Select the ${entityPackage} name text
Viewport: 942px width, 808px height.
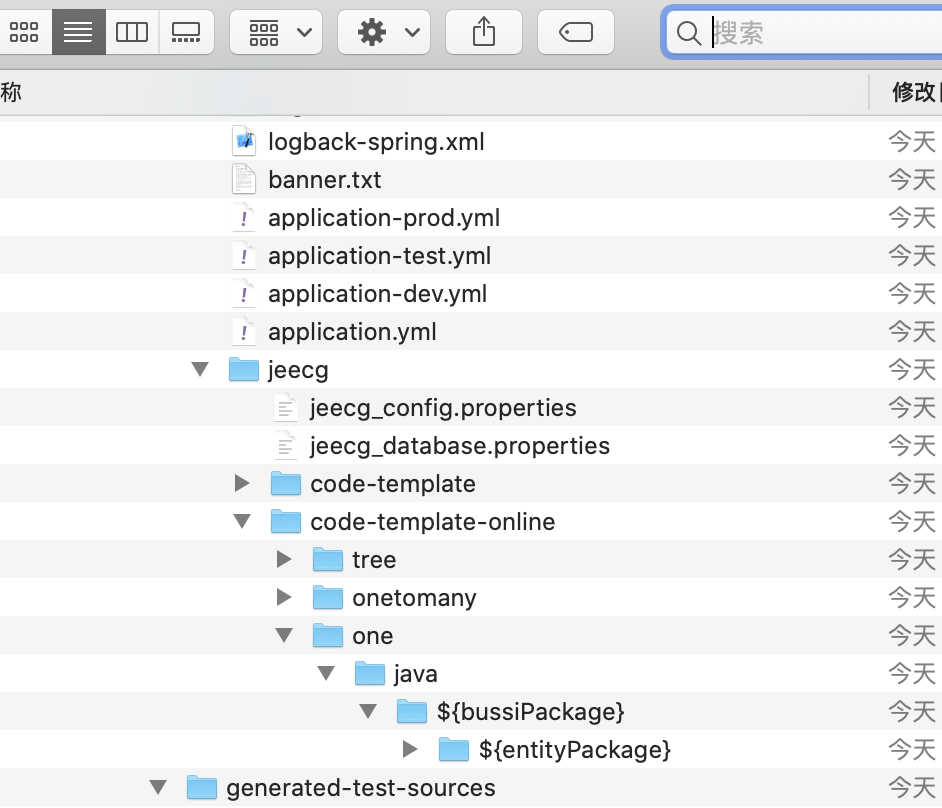click(574, 750)
